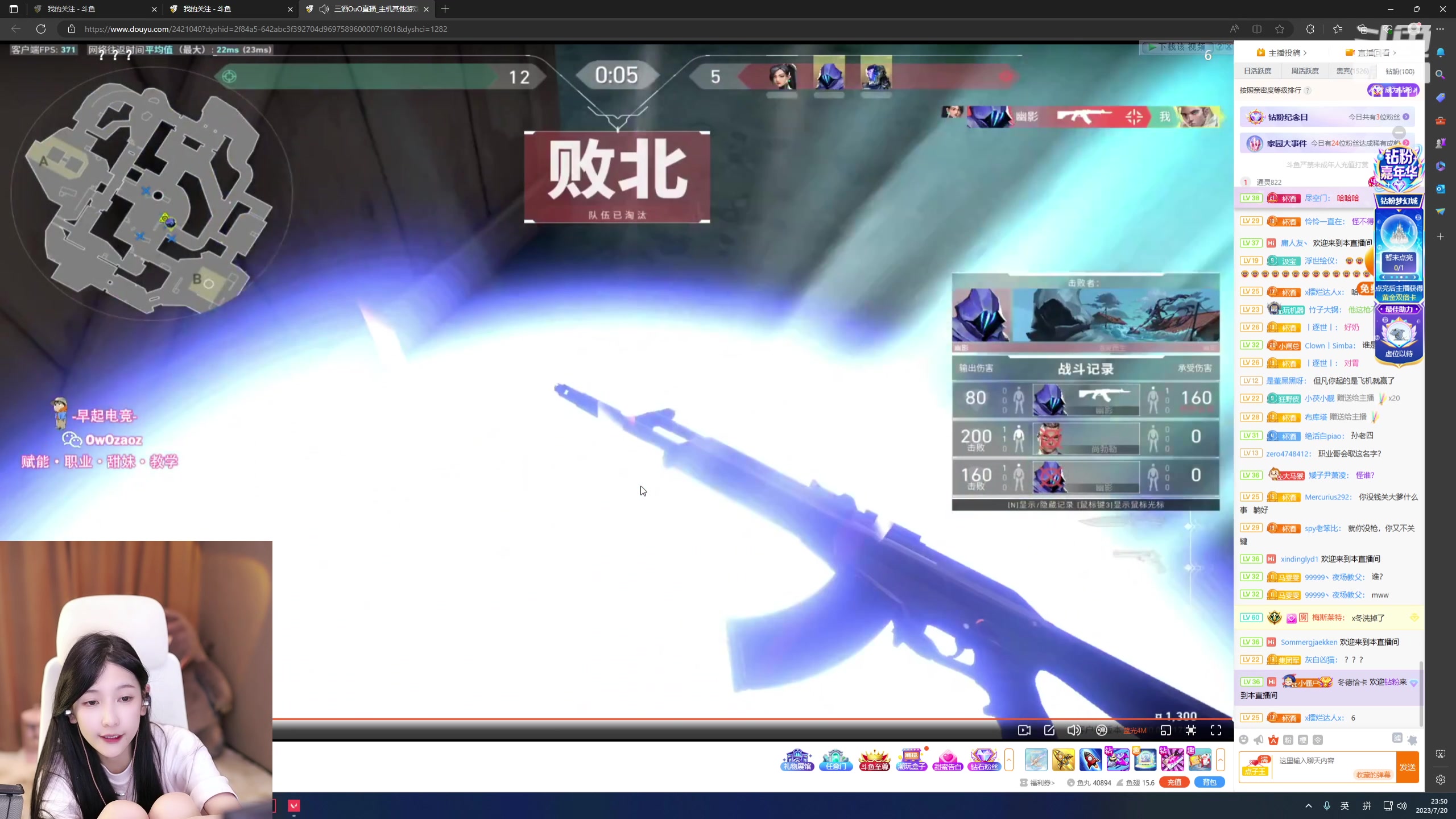Click the Windows tray microphone icon
1456x819 pixels.
1326,806
